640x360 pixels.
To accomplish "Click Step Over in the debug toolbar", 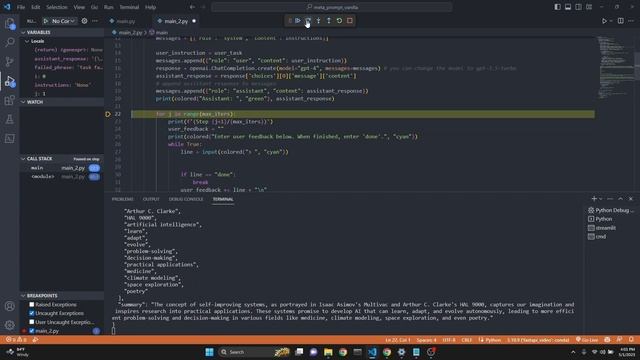I will [308, 20].
